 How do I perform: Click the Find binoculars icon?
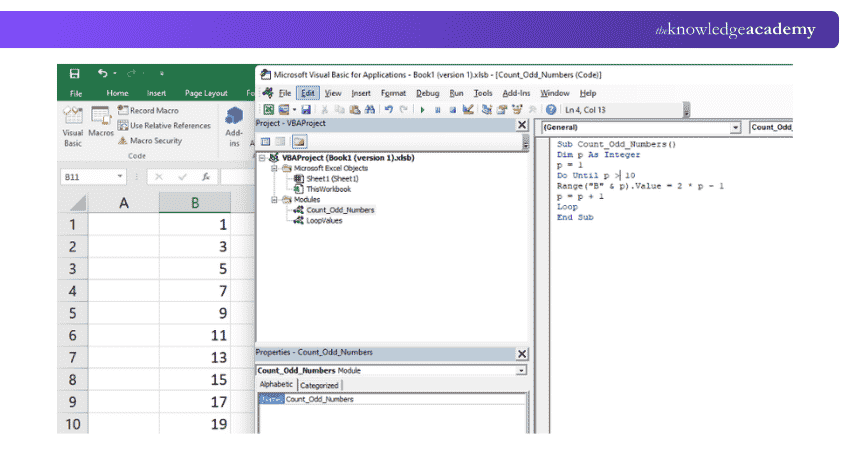(370, 110)
